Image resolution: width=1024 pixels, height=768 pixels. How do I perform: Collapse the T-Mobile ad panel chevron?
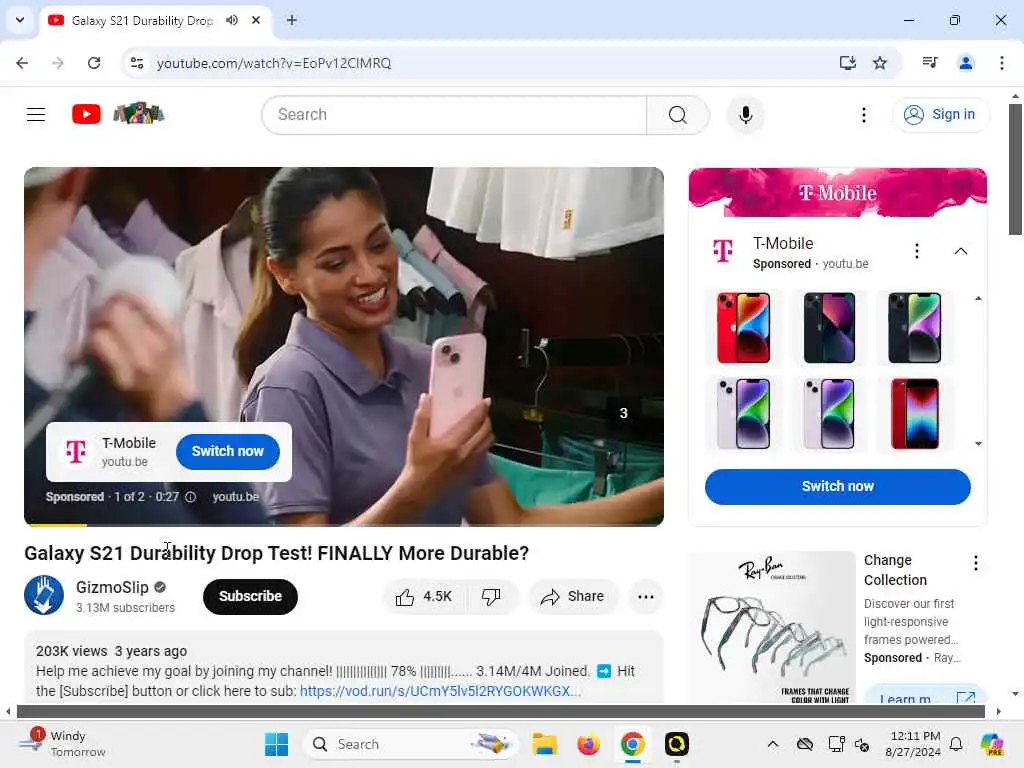pyautogui.click(x=960, y=251)
